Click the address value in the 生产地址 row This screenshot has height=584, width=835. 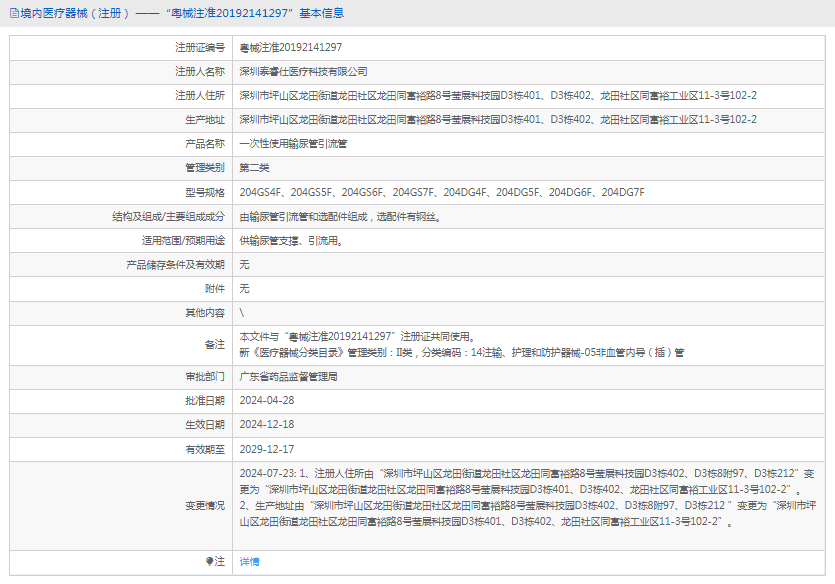(498, 120)
